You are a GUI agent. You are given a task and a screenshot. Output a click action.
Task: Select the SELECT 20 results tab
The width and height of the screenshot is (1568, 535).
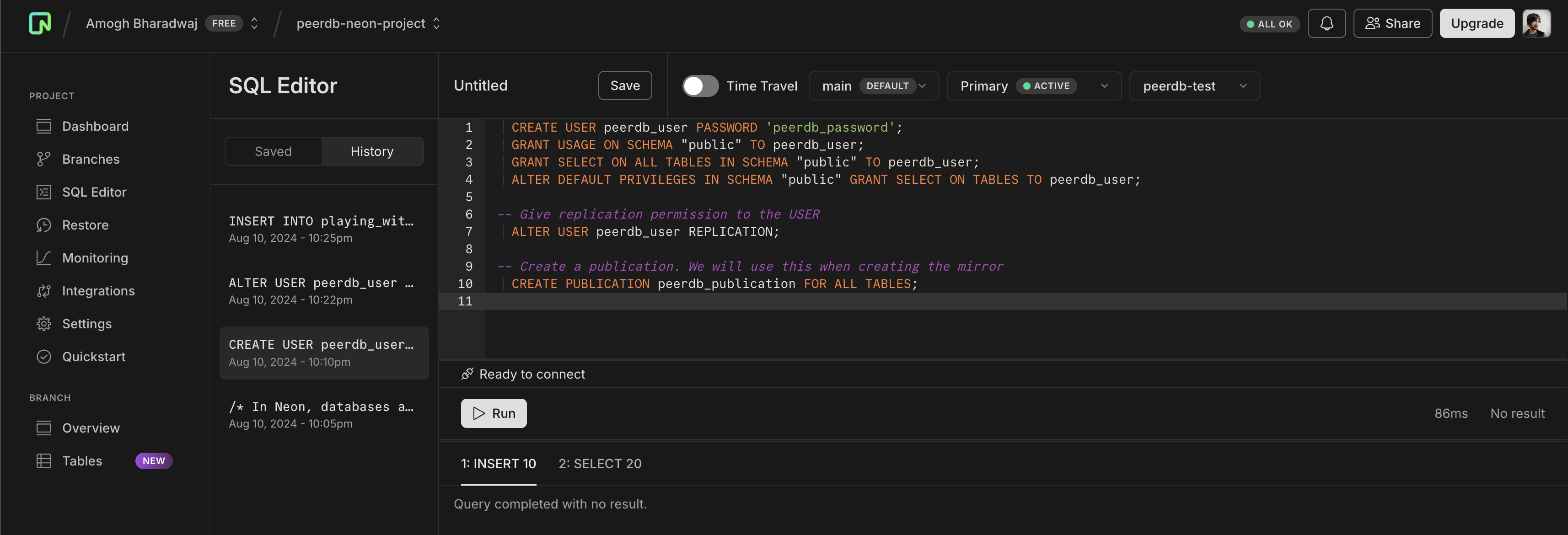(600, 463)
